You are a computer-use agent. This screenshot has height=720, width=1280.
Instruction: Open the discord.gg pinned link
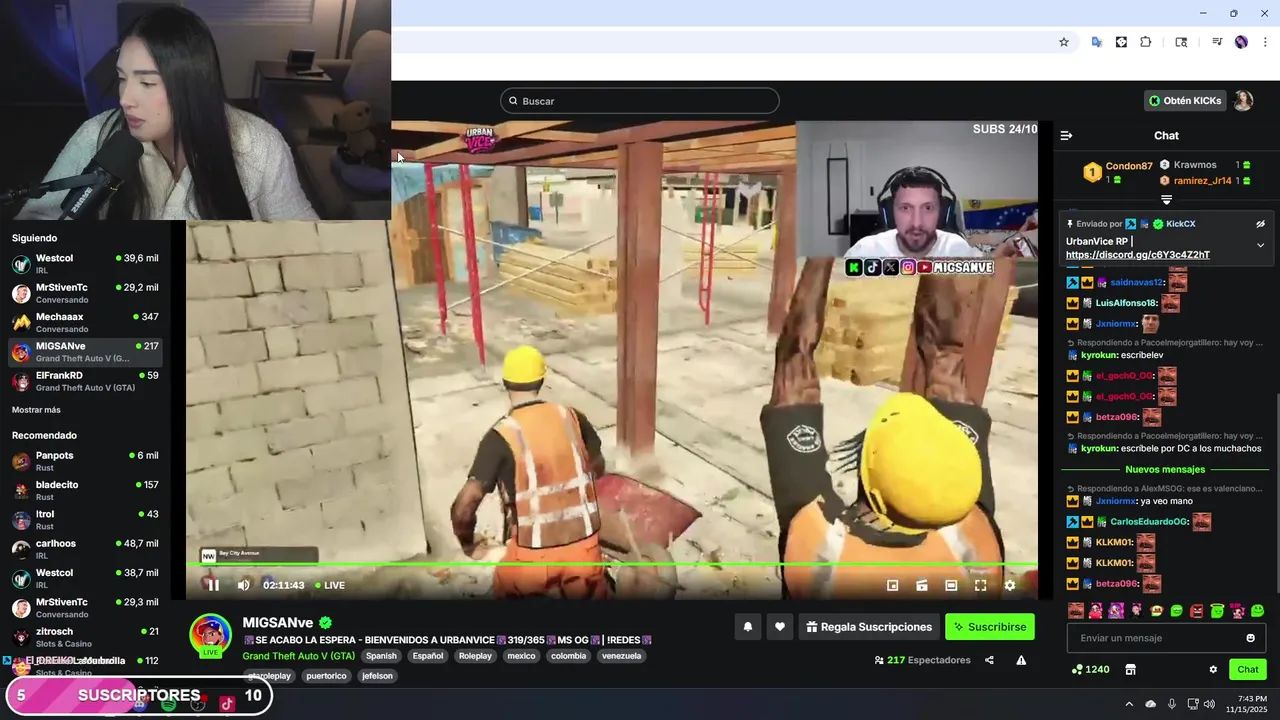(1138, 255)
